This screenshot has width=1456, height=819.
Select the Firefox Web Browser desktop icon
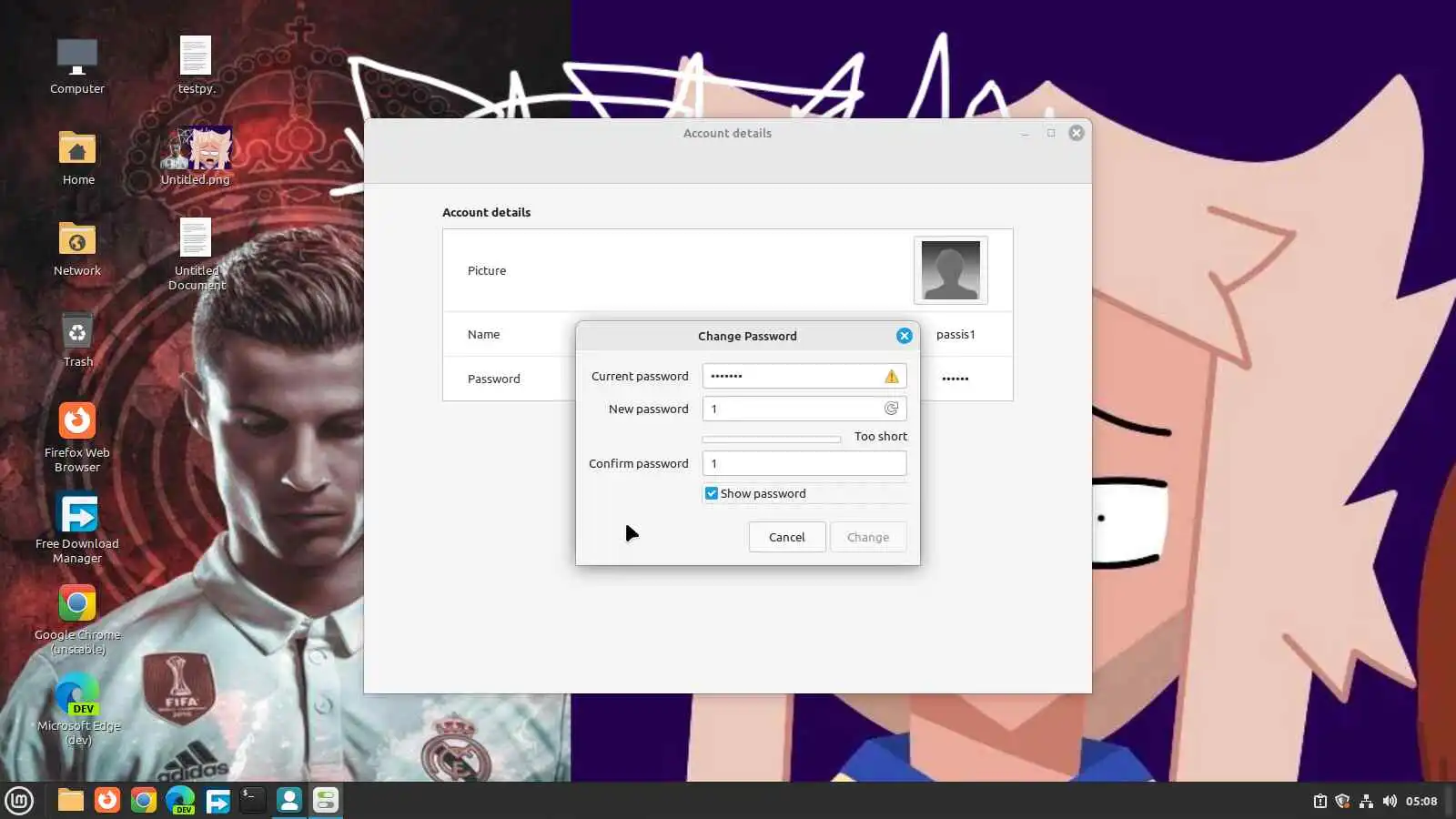tap(77, 438)
